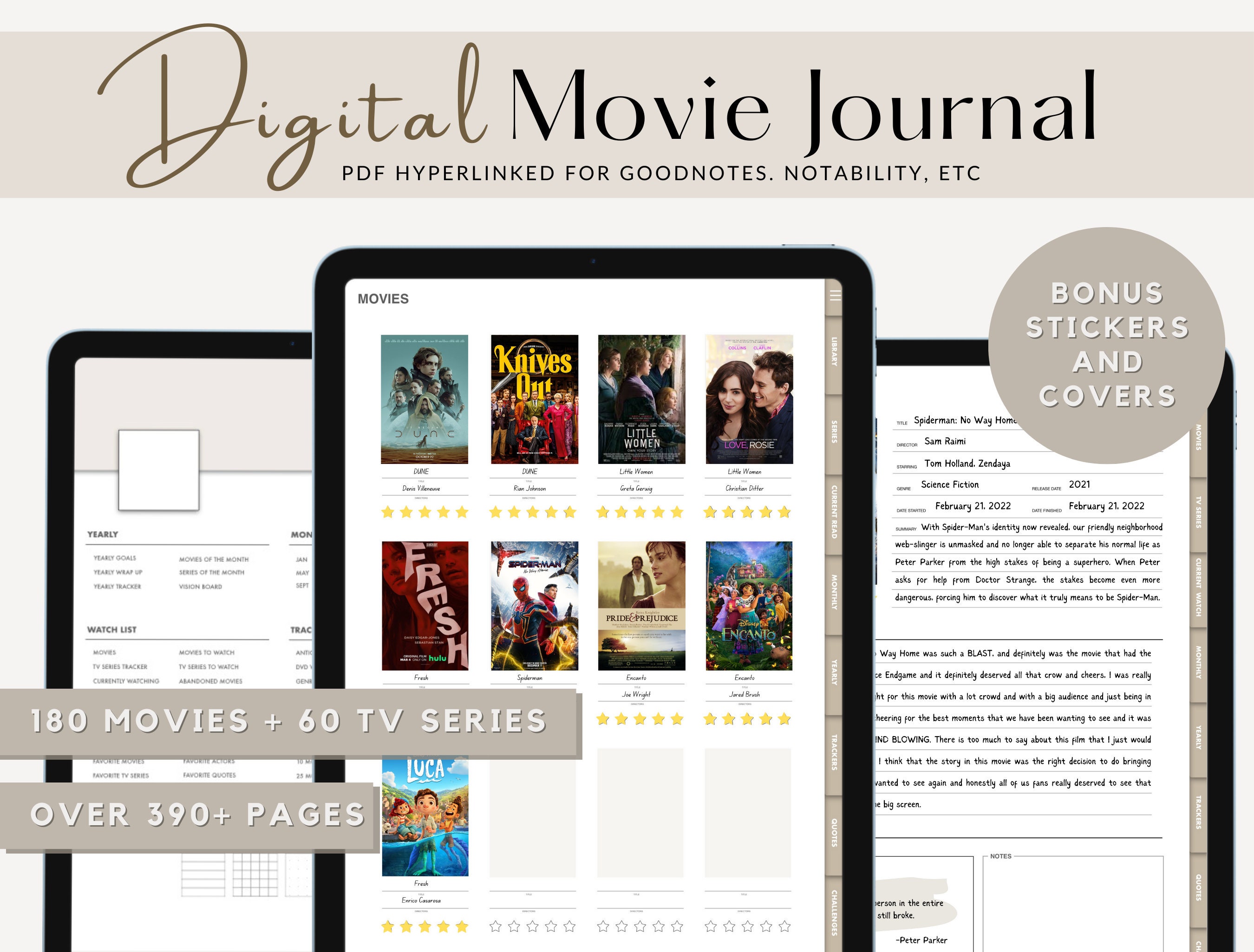Click Pride & Prejudice's first rating star
Viewport: 1254px width, 952px height.
603,719
